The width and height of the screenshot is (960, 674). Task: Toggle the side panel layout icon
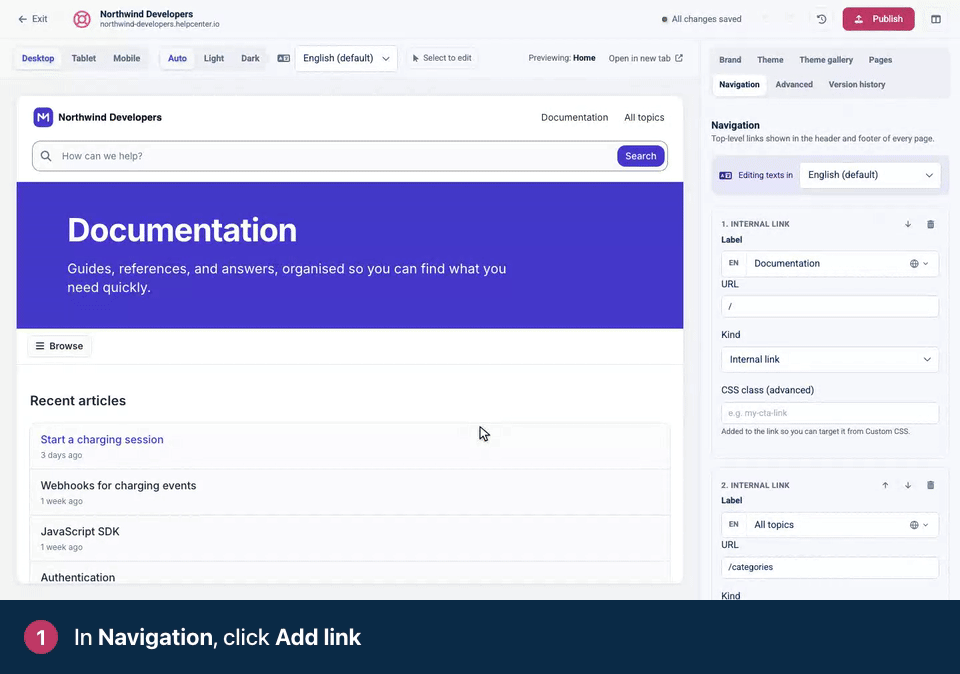point(936,19)
